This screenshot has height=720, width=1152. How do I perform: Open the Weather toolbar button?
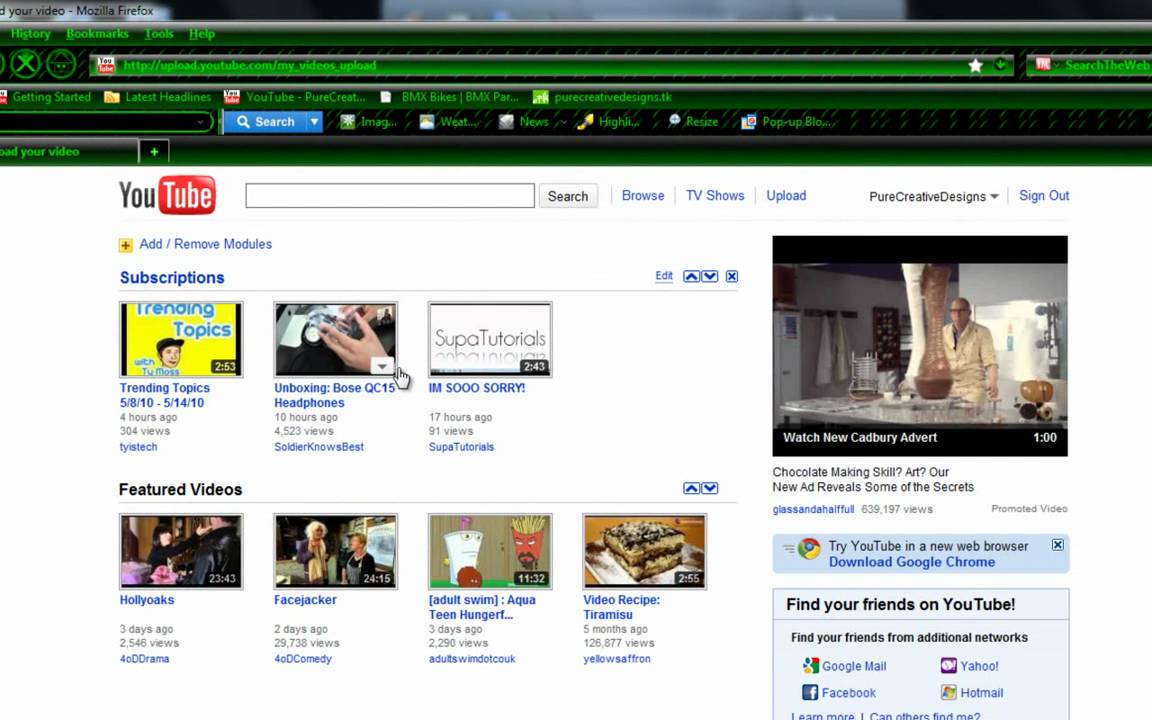pos(447,122)
